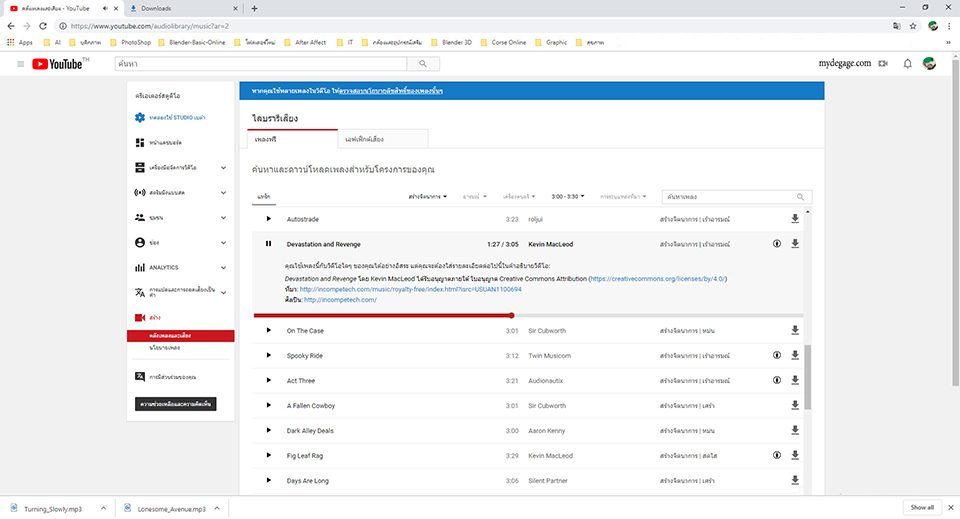
Task: Open the attribution filter dropdown
Action: click(x=623, y=196)
